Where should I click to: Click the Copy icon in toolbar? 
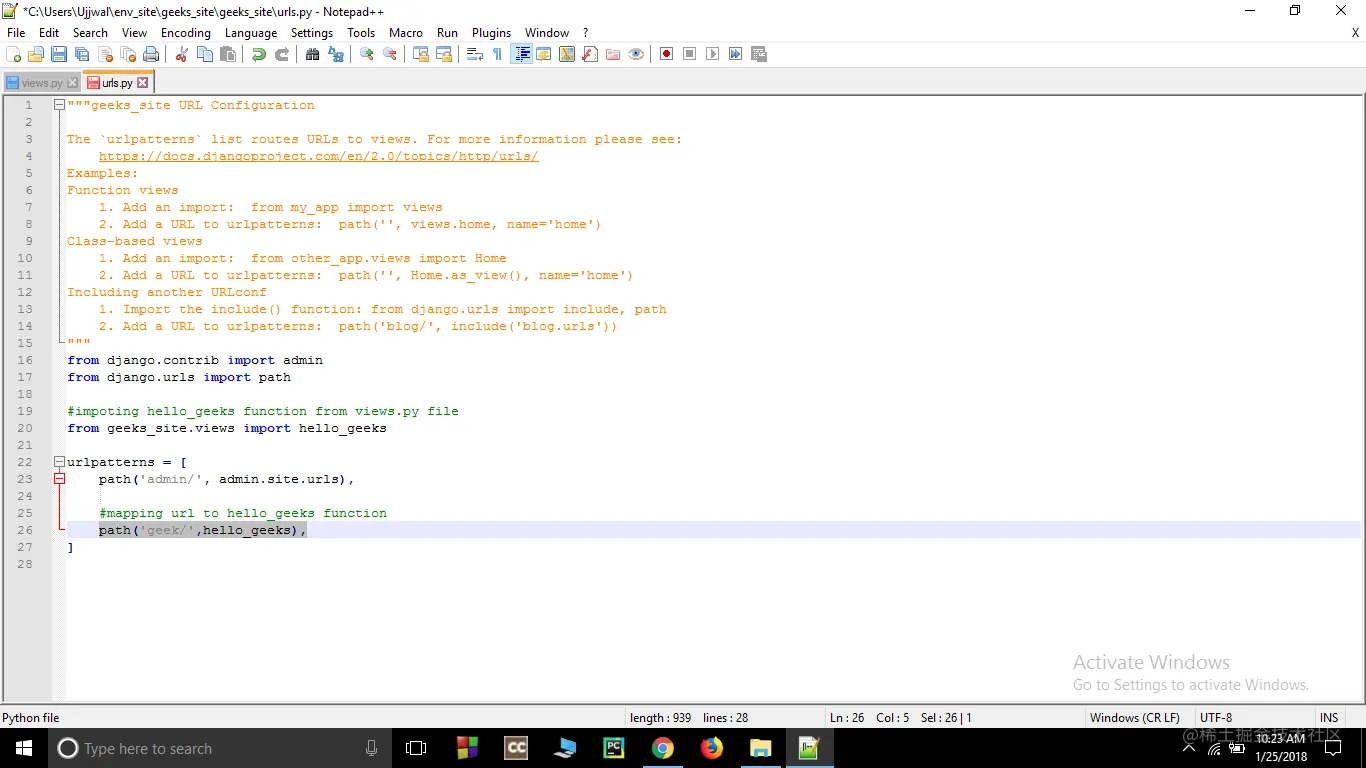tap(205, 54)
